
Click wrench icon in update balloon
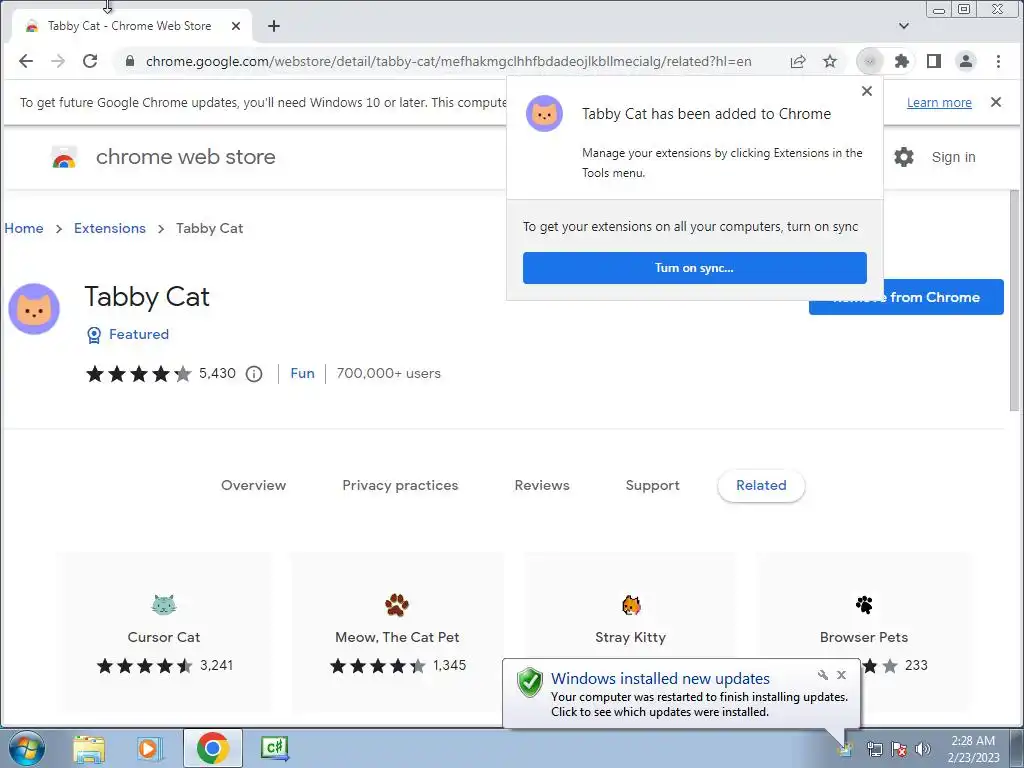click(823, 675)
